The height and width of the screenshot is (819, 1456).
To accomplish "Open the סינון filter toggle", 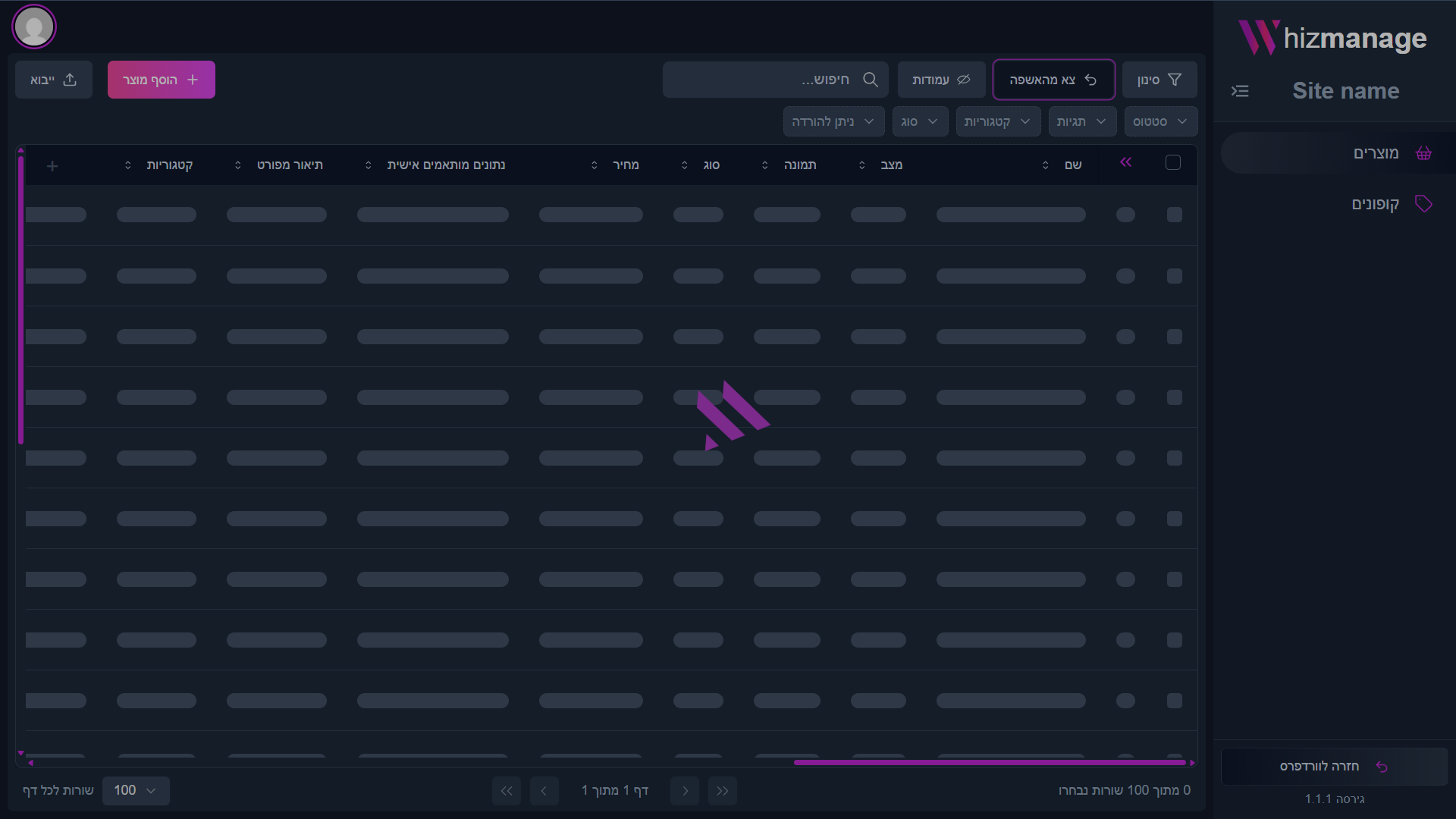I will (x=1159, y=80).
